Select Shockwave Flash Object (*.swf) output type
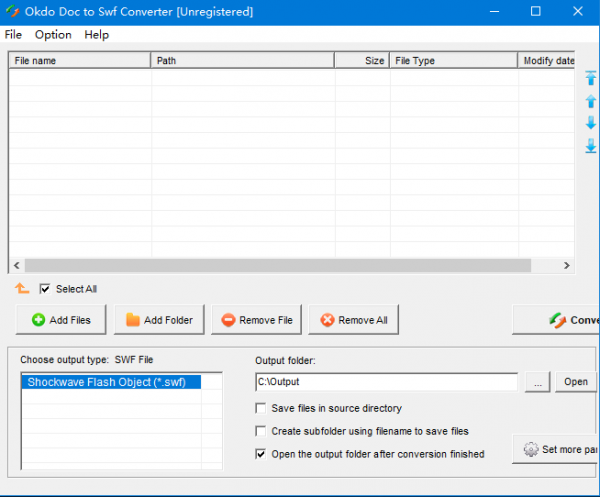600x497 pixels. (111, 382)
